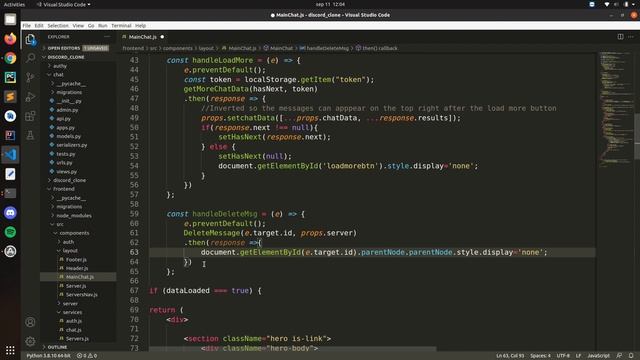Launch Google Chrome from the dock
Image resolution: width=640 pixels, height=360 pixels.
click(x=10, y=58)
